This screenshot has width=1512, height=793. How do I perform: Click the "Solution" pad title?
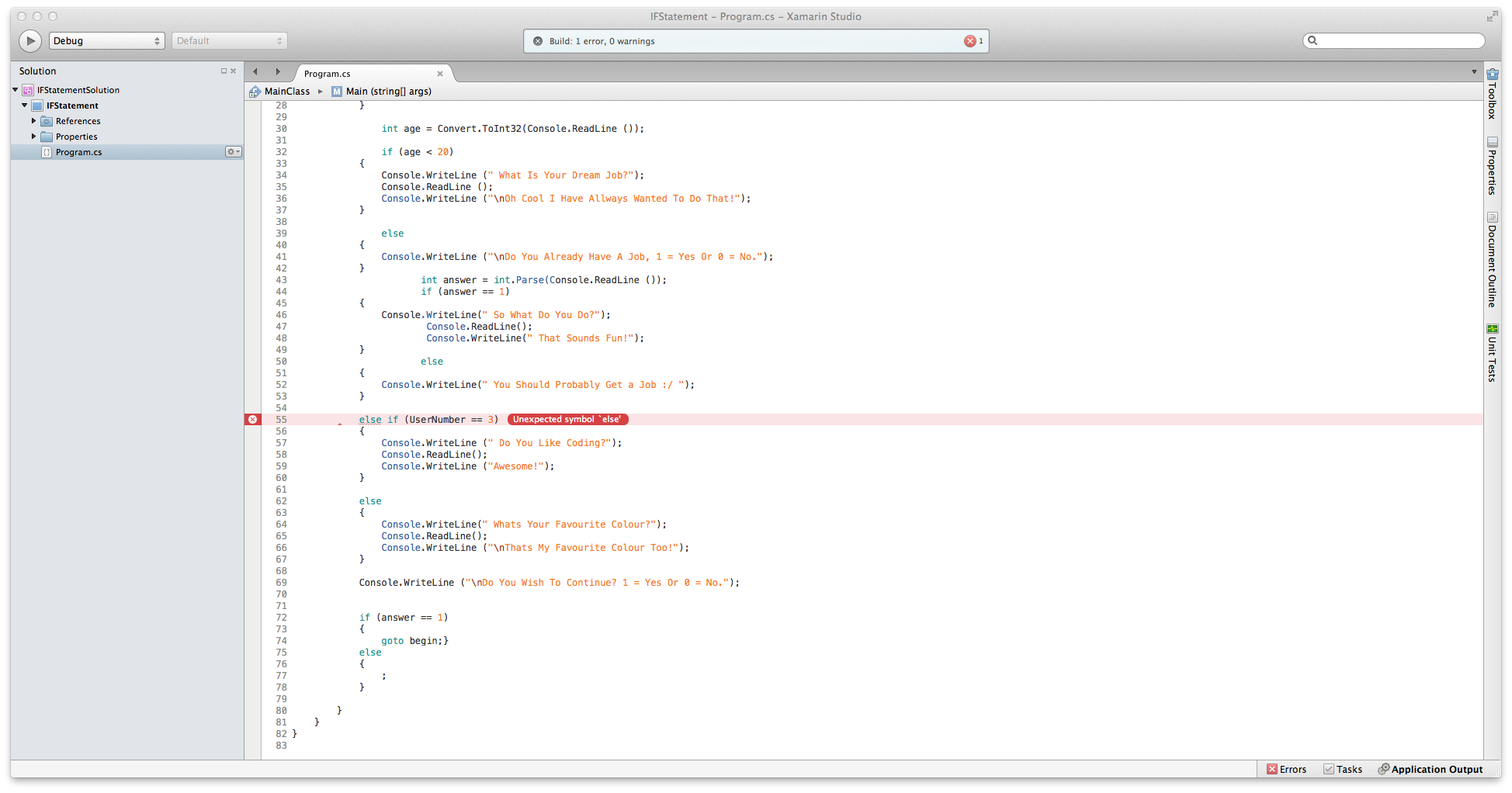pos(37,71)
